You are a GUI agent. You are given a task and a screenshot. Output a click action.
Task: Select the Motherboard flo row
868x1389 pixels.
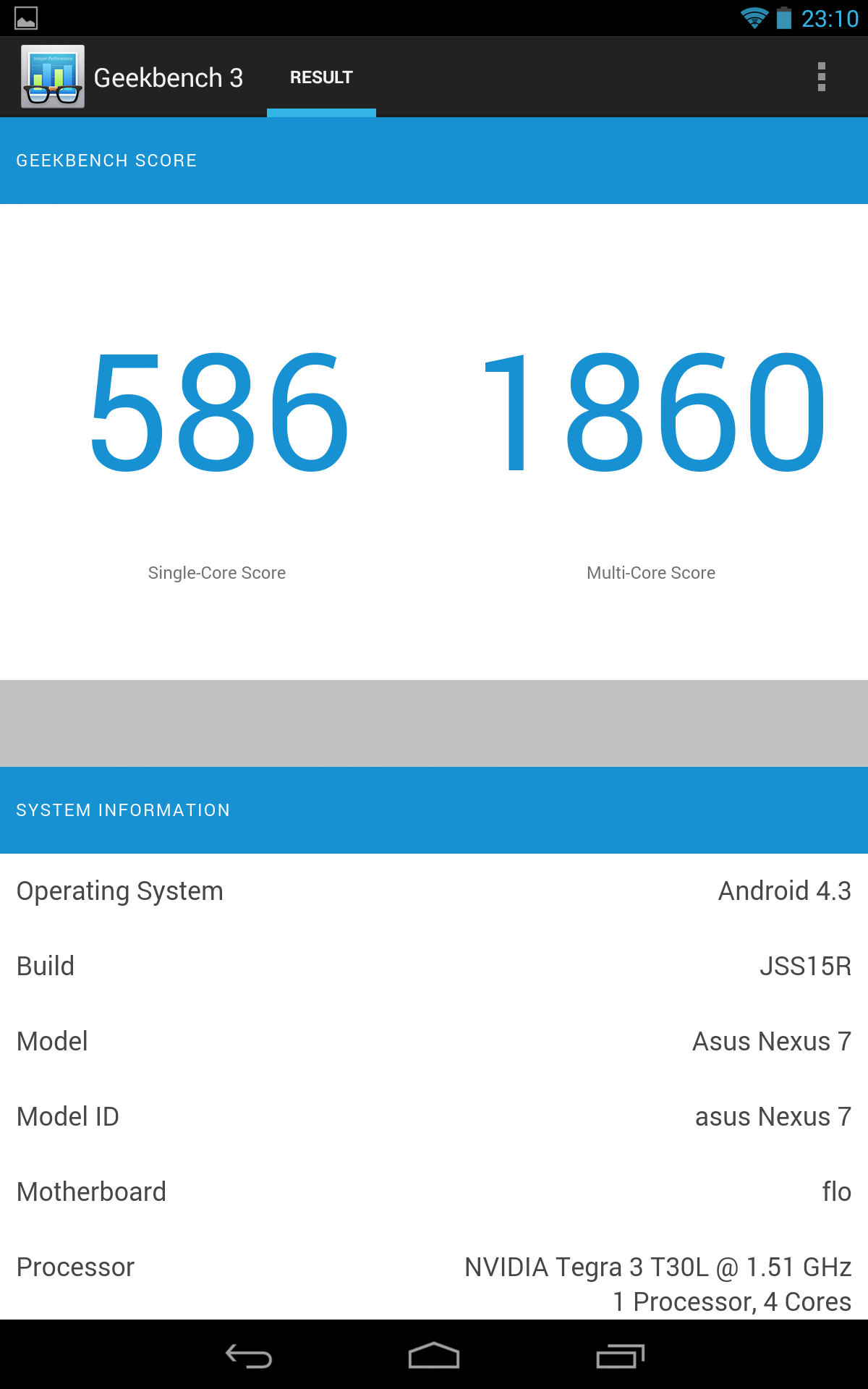coord(434,1192)
